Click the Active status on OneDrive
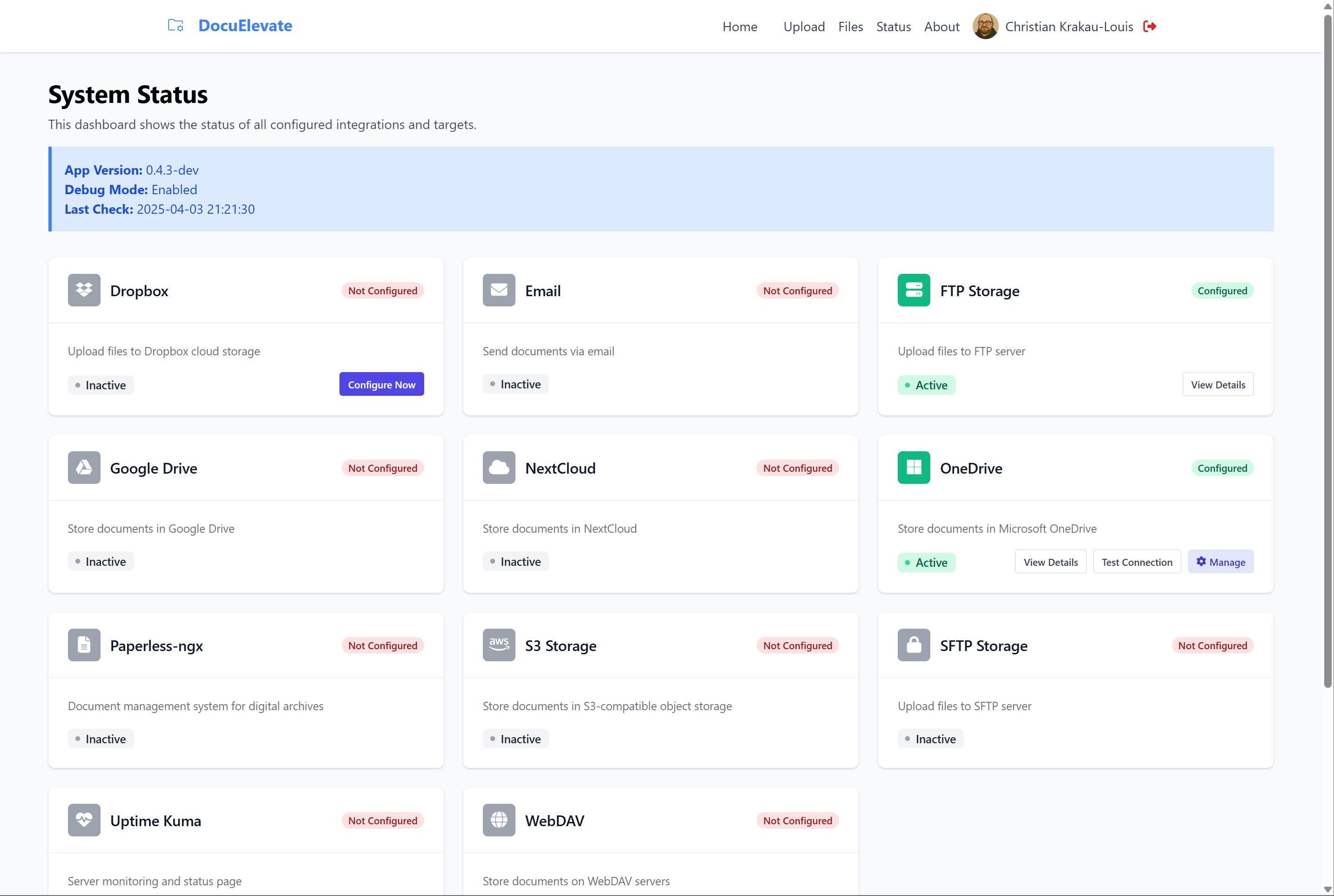This screenshot has height=896, width=1334. click(x=926, y=562)
